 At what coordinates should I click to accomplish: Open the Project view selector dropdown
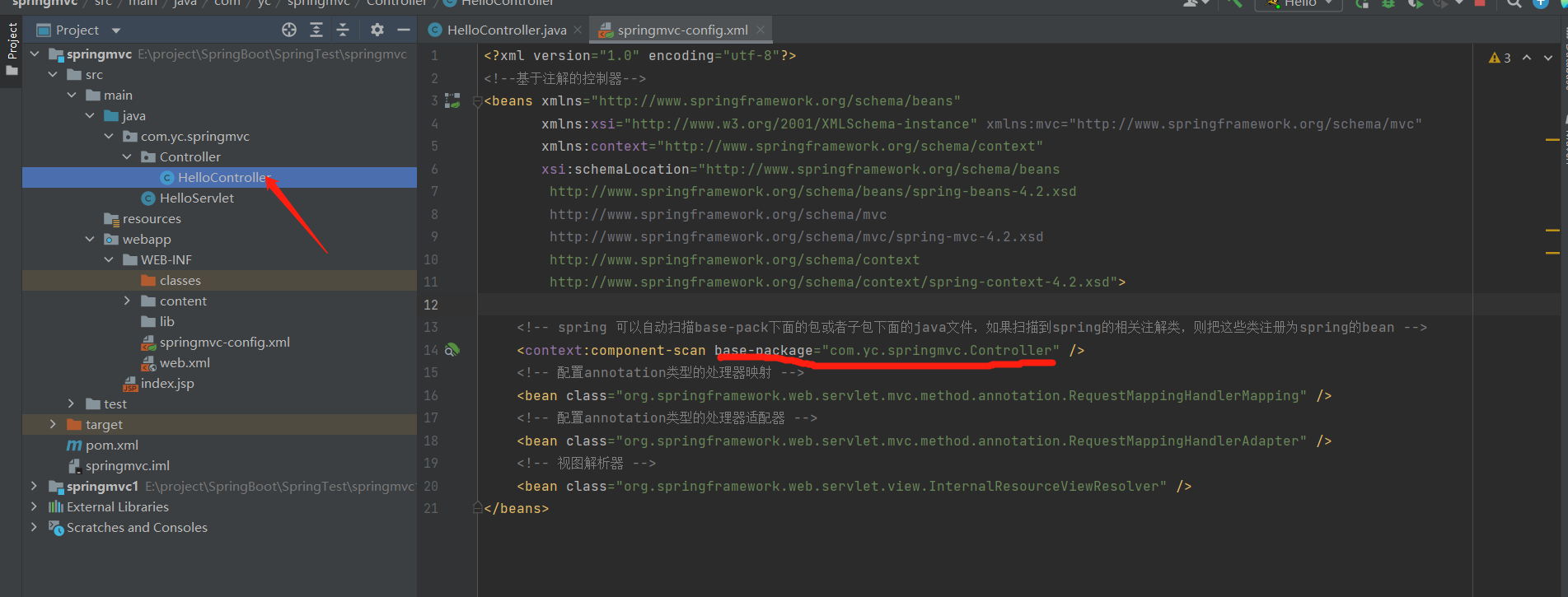(116, 30)
